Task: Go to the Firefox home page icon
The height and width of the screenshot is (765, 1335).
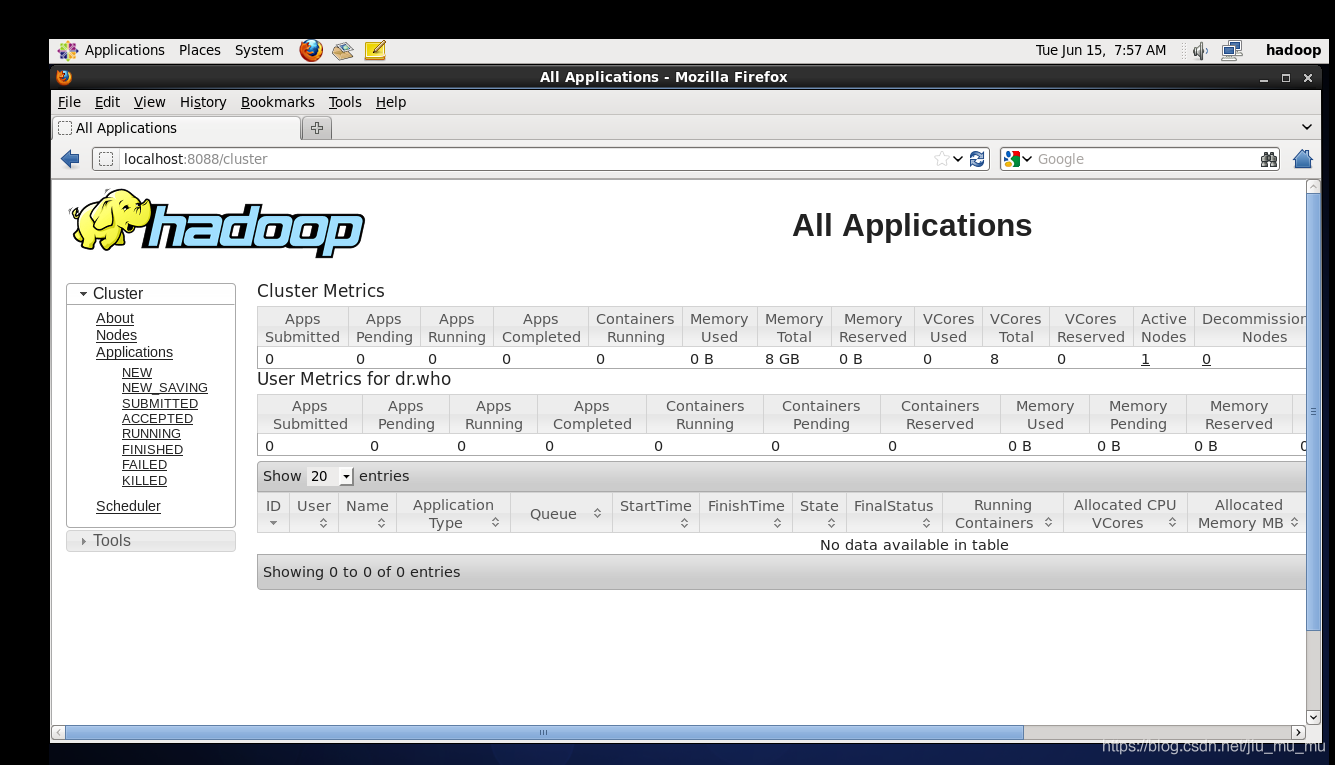Action: pyautogui.click(x=1302, y=159)
